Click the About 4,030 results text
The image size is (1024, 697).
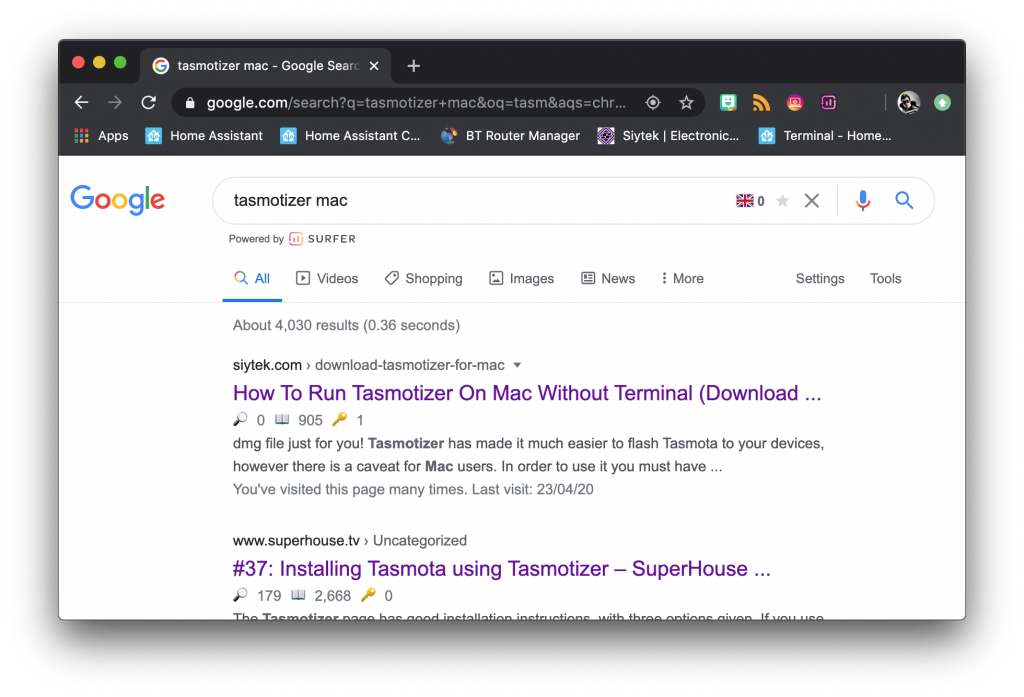point(346,325)
